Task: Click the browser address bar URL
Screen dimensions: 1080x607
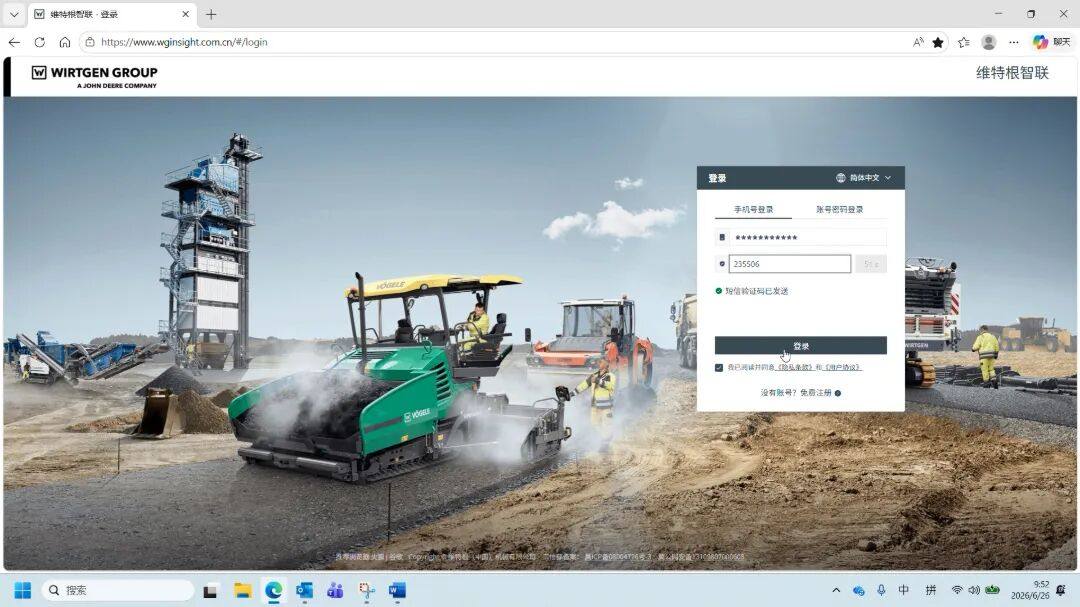Action: [185, 42]
